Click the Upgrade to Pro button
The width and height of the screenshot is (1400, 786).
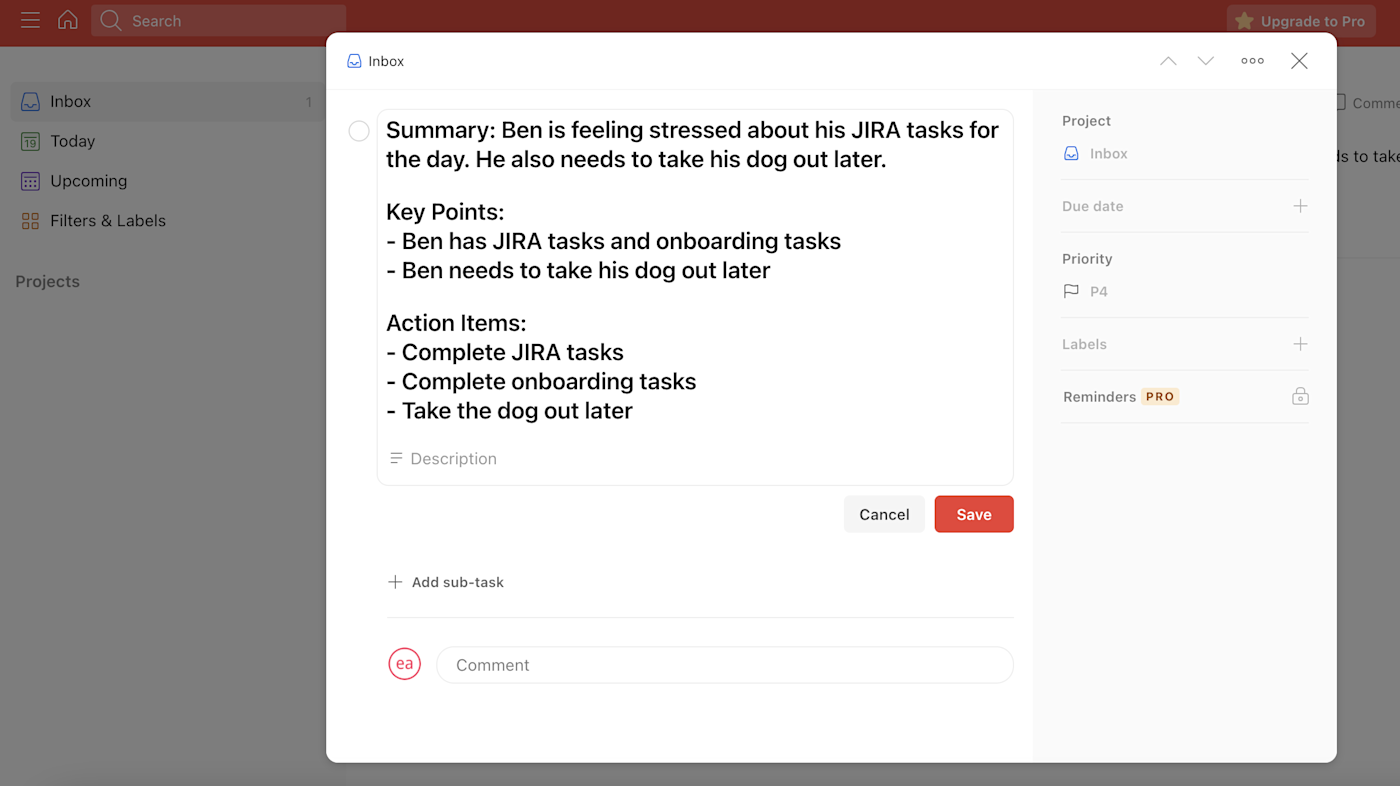1301,21
